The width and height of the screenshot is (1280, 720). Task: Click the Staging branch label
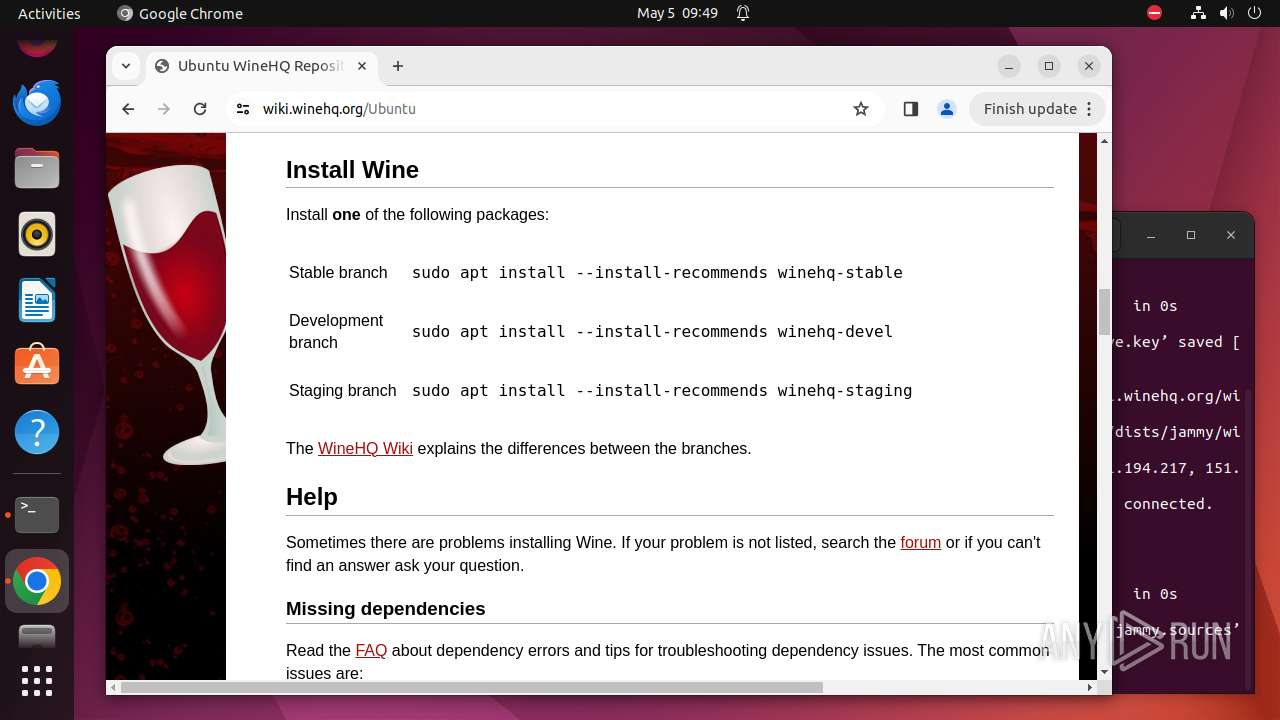pyautogui.click(x=343, y=390)
